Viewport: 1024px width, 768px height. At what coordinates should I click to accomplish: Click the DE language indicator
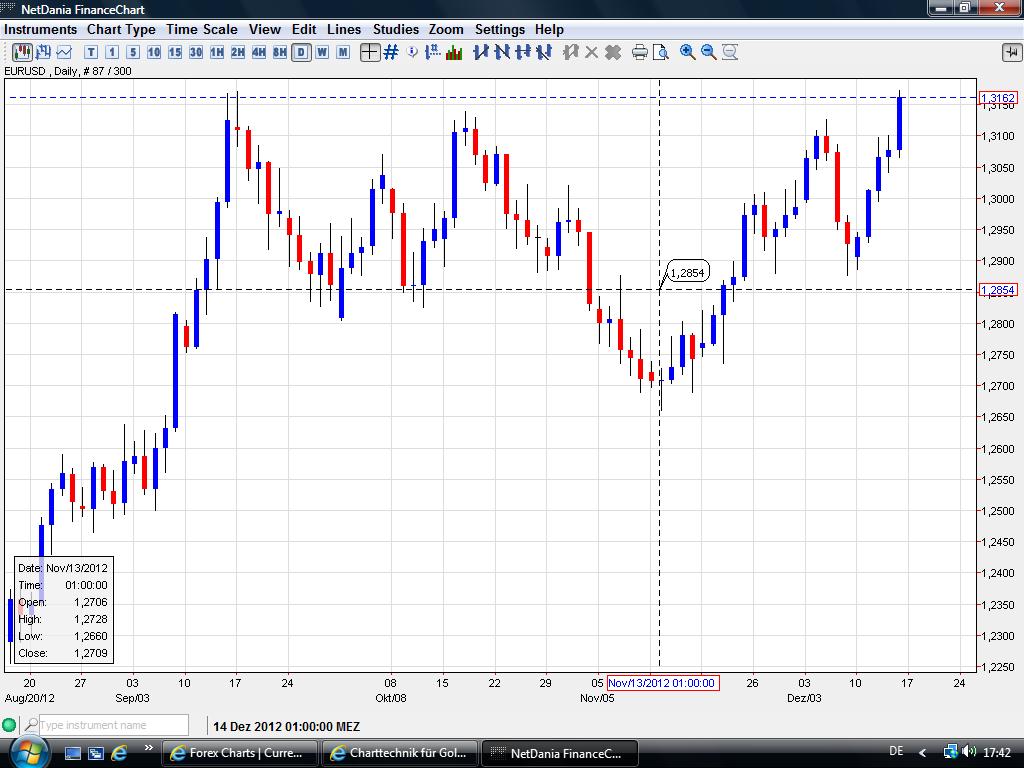896,751
